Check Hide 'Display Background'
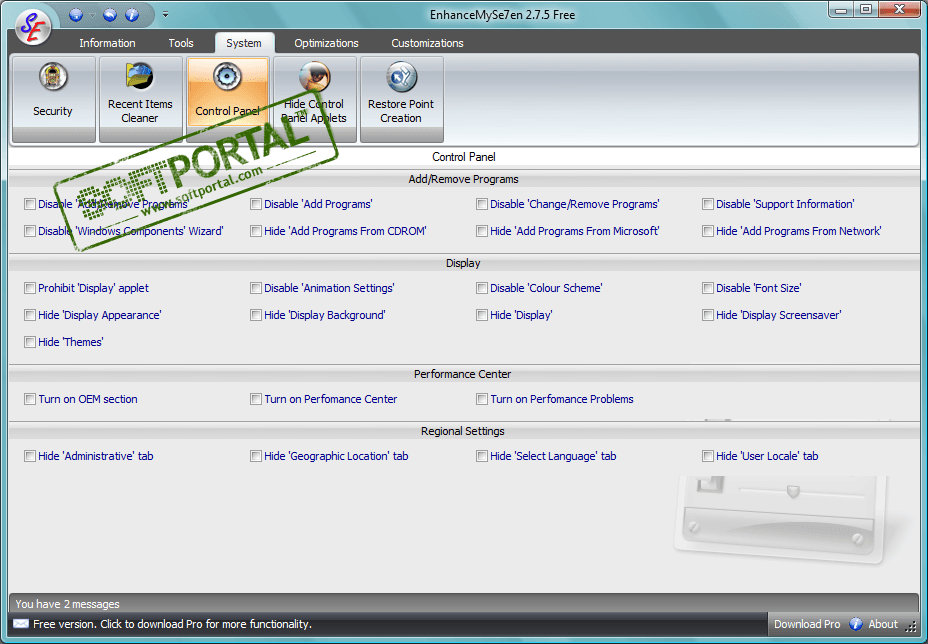 tap(256, 315)
